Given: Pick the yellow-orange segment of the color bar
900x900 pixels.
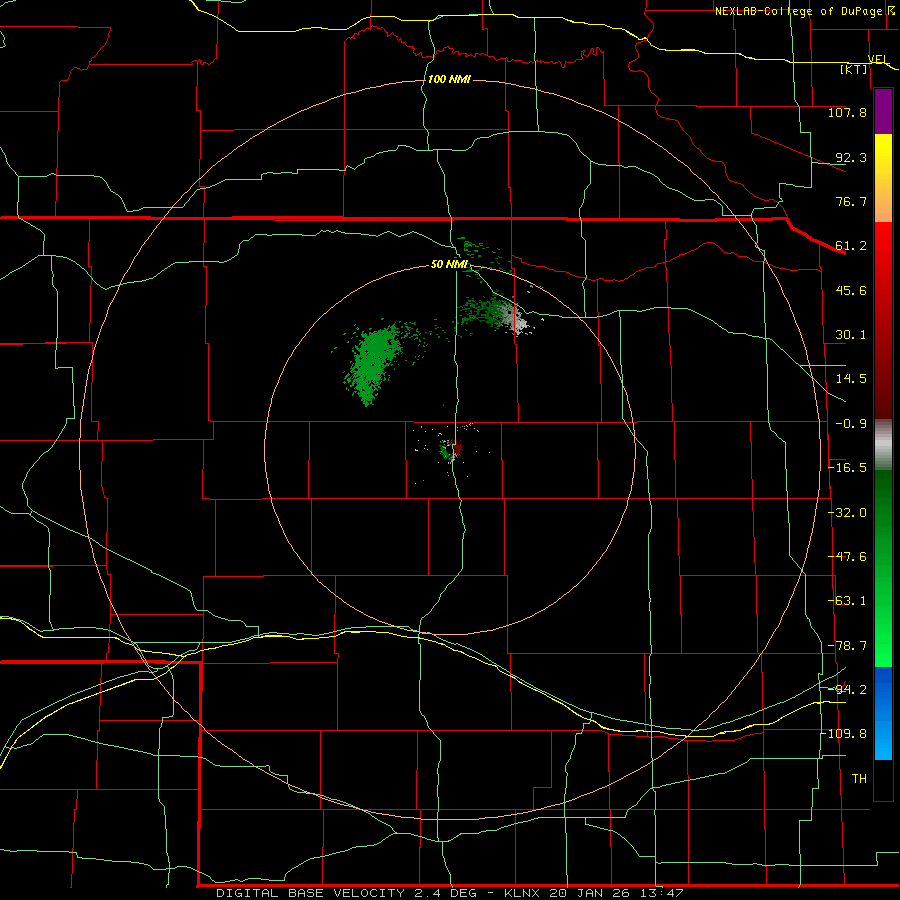Looking at the screenshot, I should click(883, 178).
